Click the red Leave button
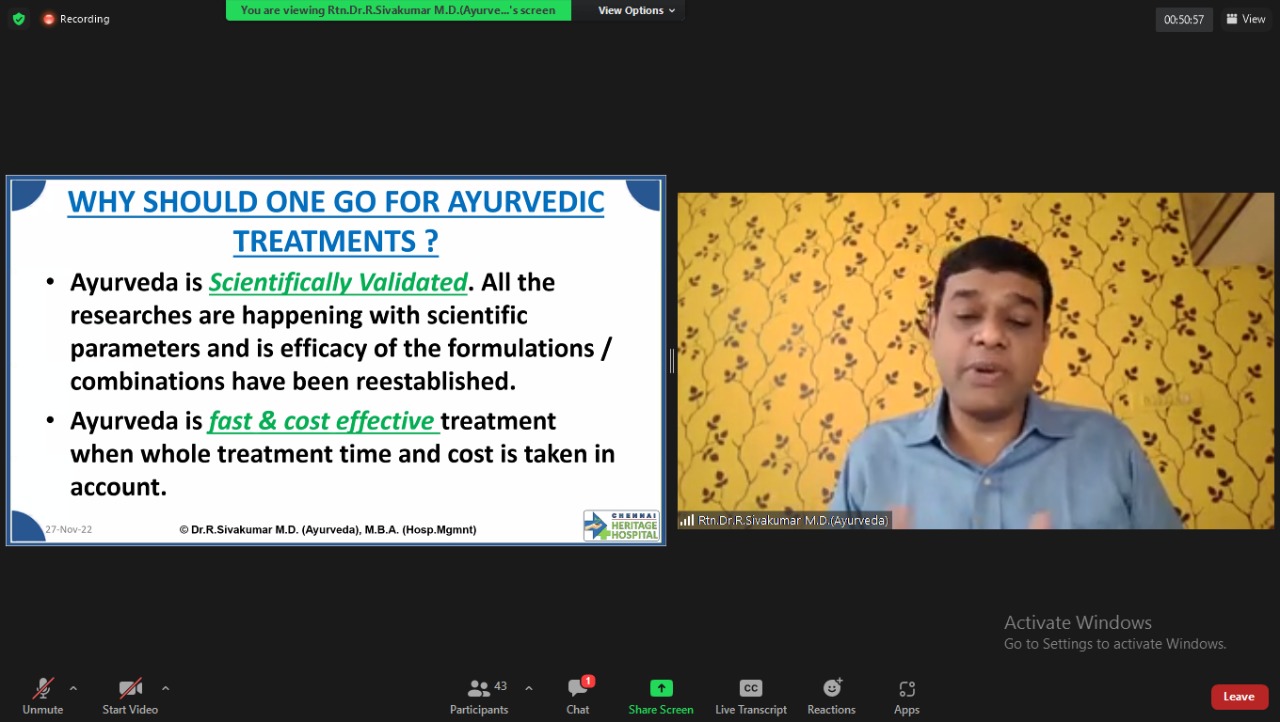This screenshot has width=1280, height=722. (x=1238, y=697)
